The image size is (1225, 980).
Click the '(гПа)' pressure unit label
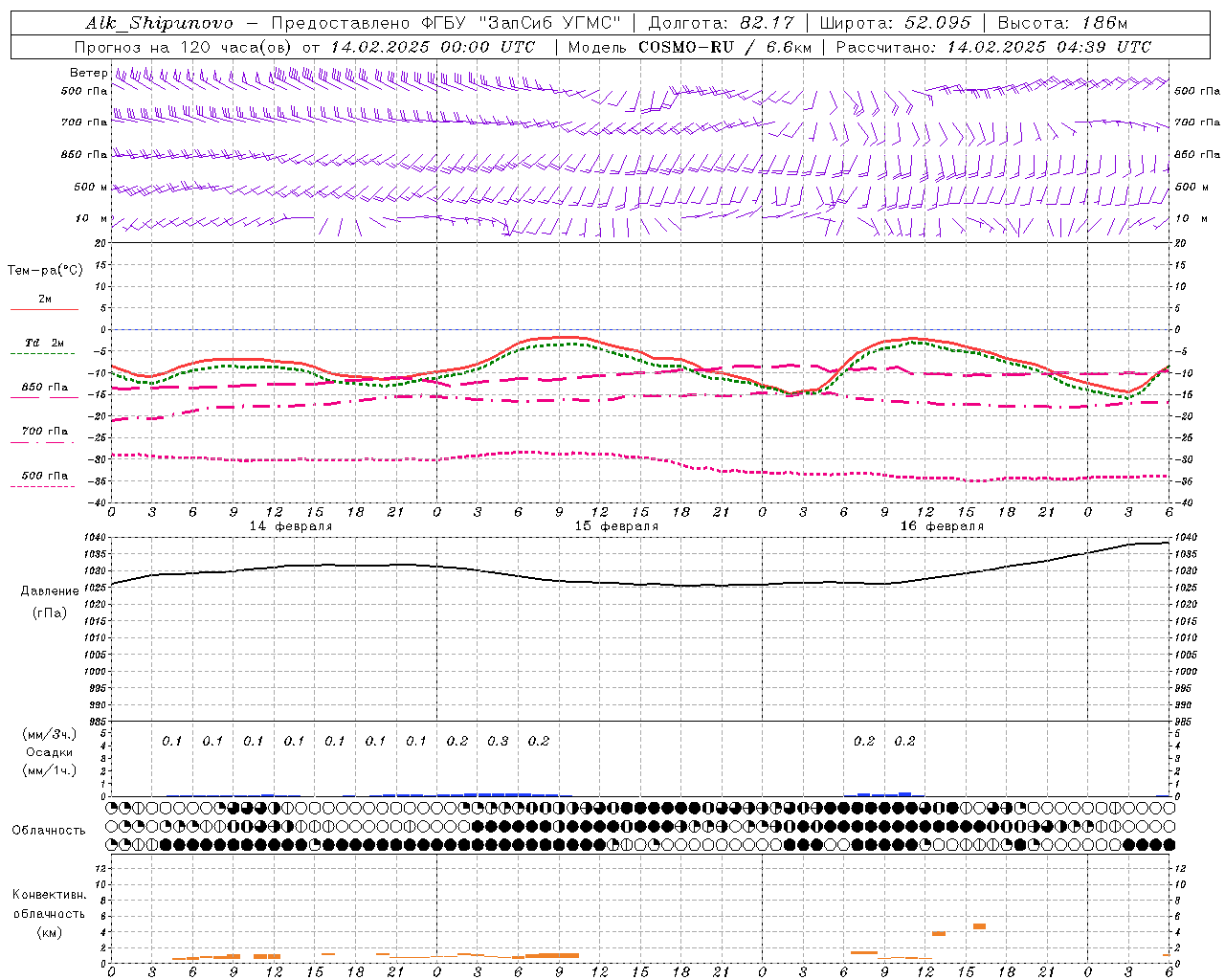tap(50, 612)
